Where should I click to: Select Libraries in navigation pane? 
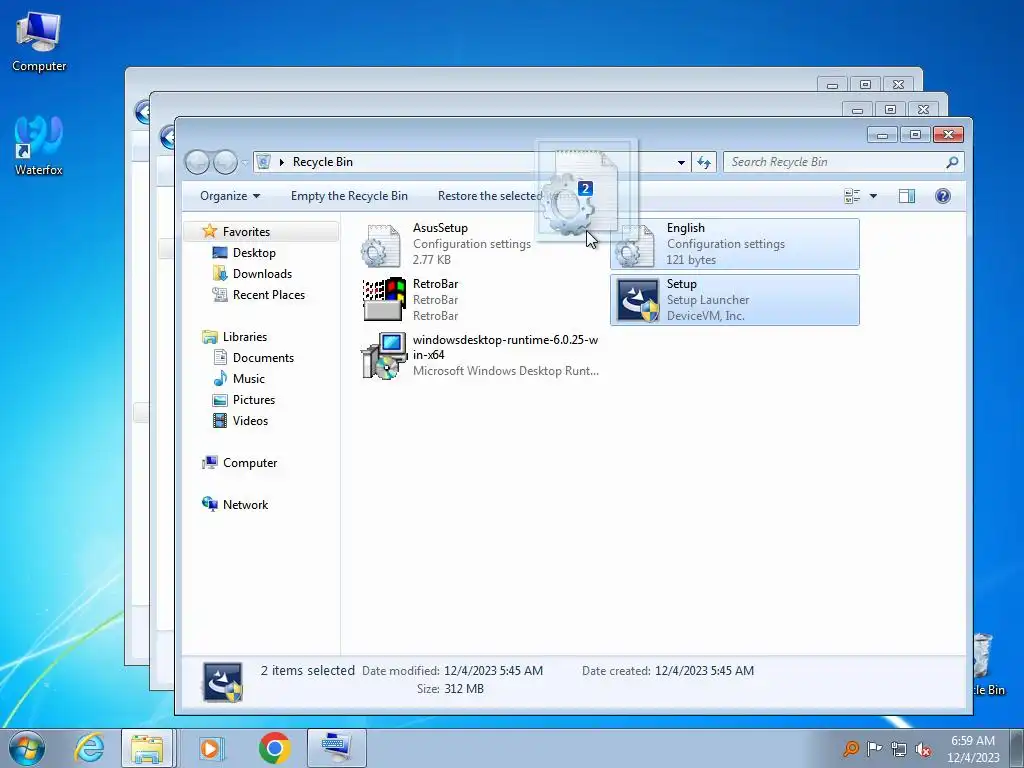click(245, 337)
